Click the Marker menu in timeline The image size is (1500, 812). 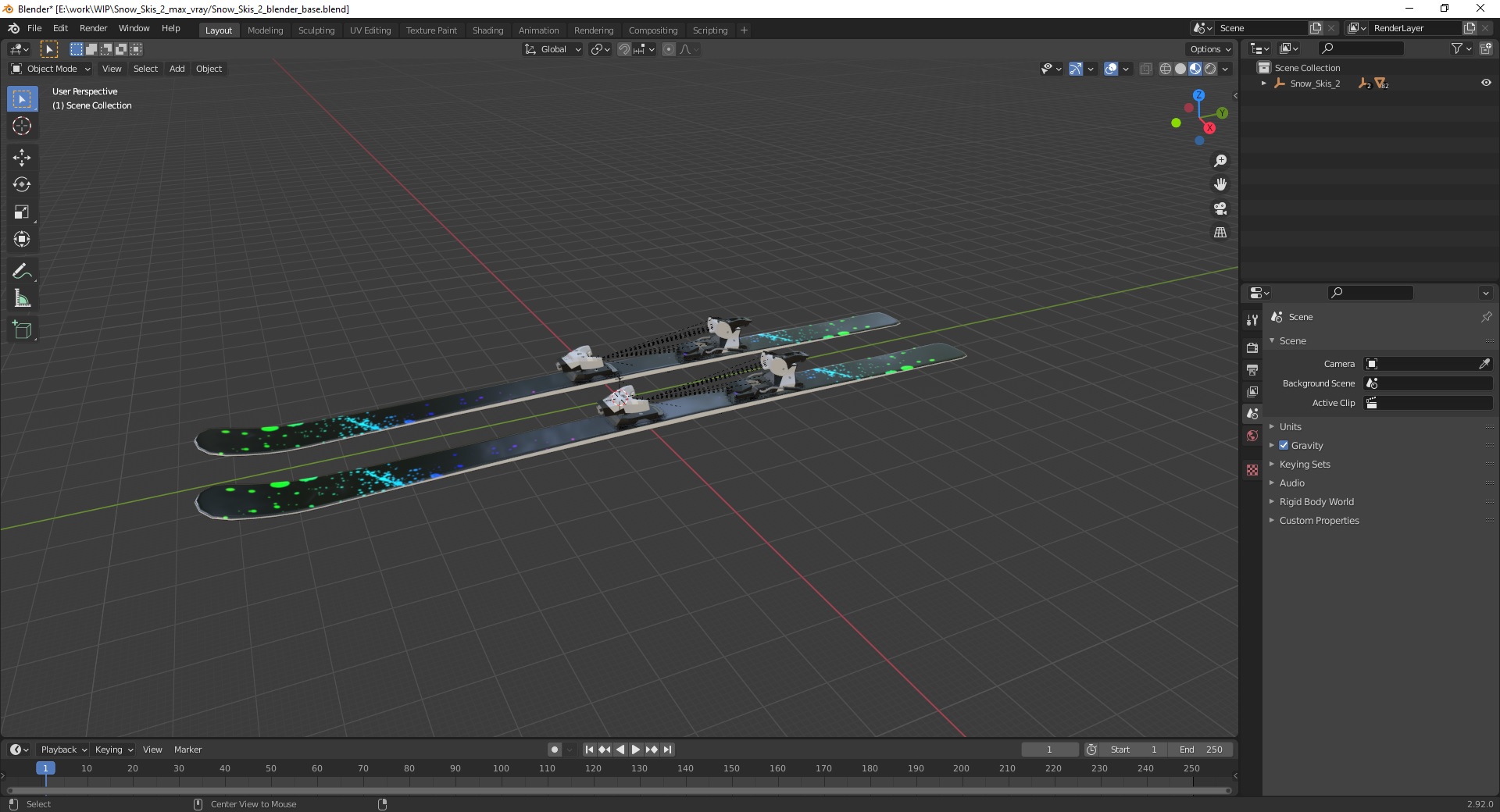click(x=187, y=750)
